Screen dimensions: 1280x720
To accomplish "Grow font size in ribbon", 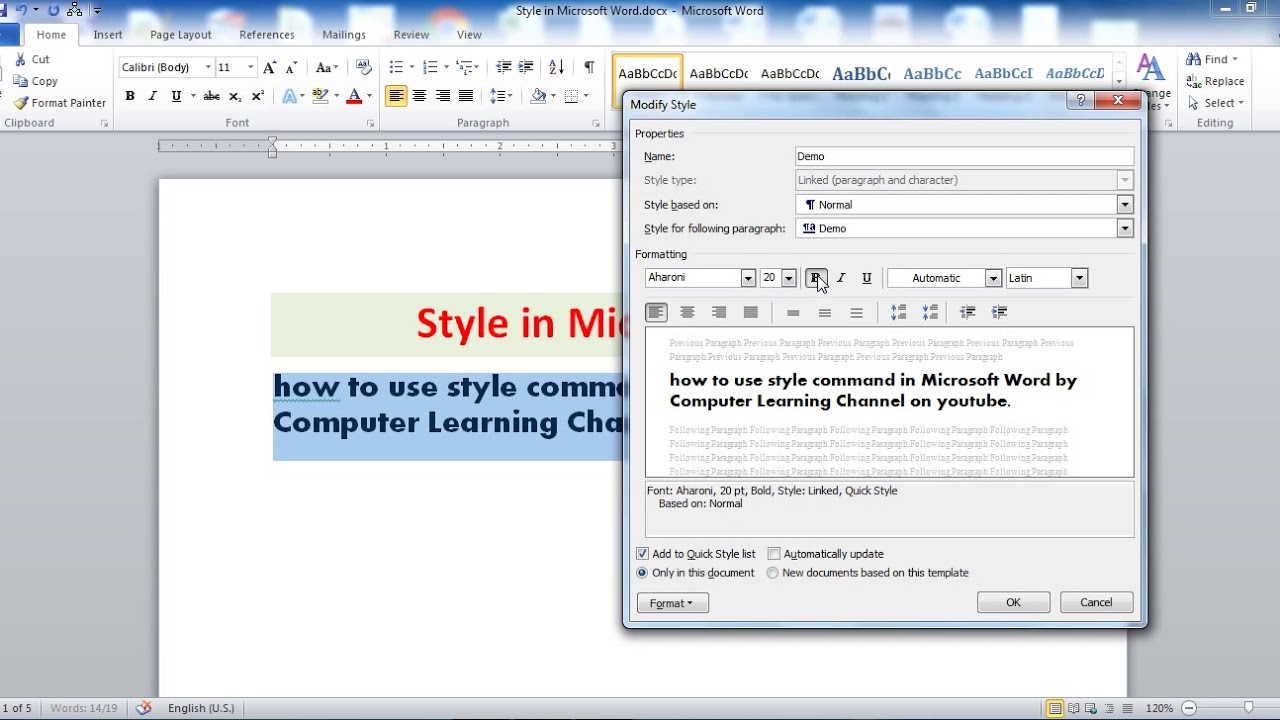I will tap(269, 67).
